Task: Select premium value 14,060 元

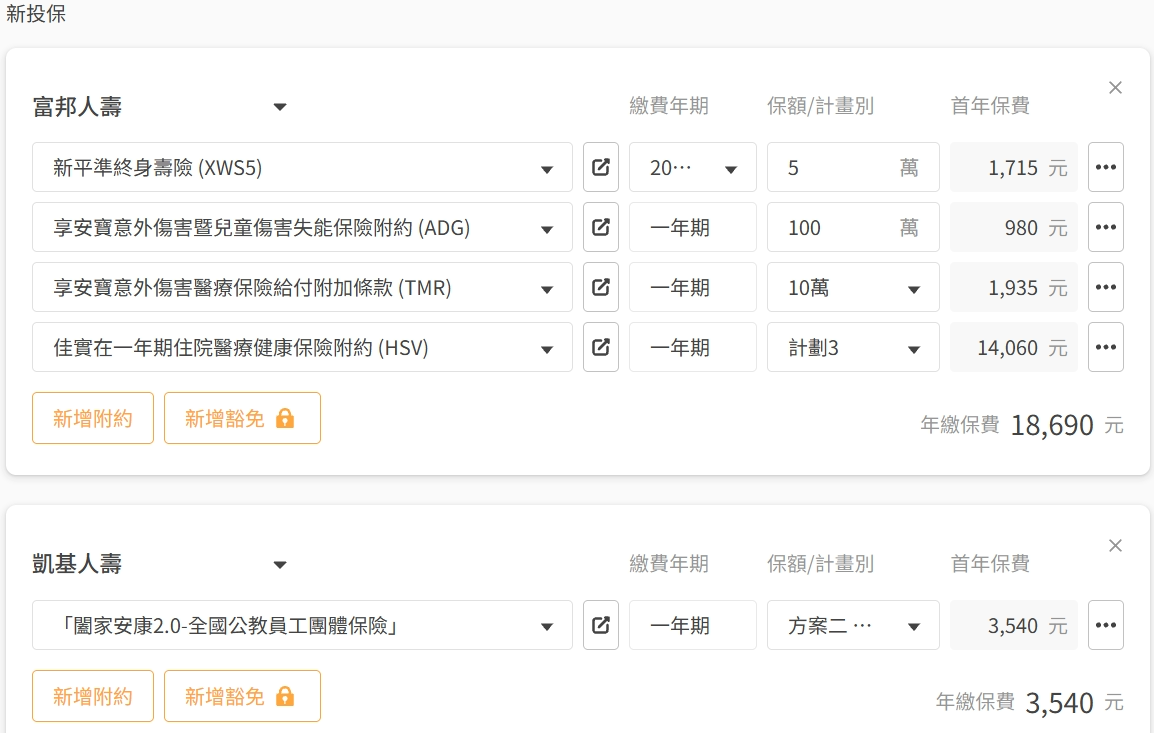Action: [x=1013, y=347]
